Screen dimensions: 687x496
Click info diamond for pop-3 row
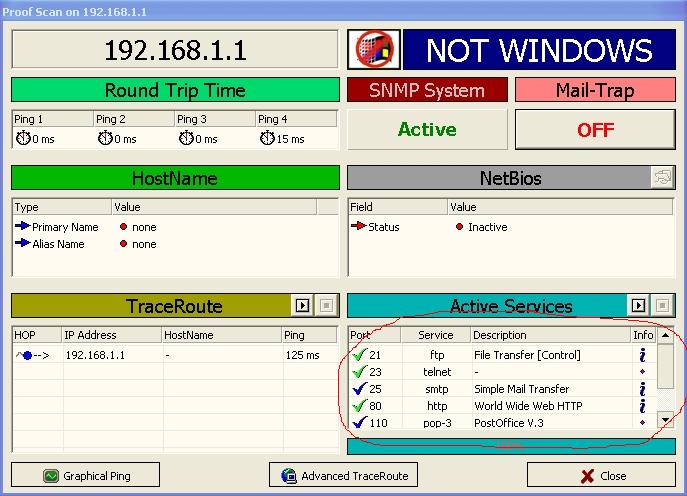[642, 422]
